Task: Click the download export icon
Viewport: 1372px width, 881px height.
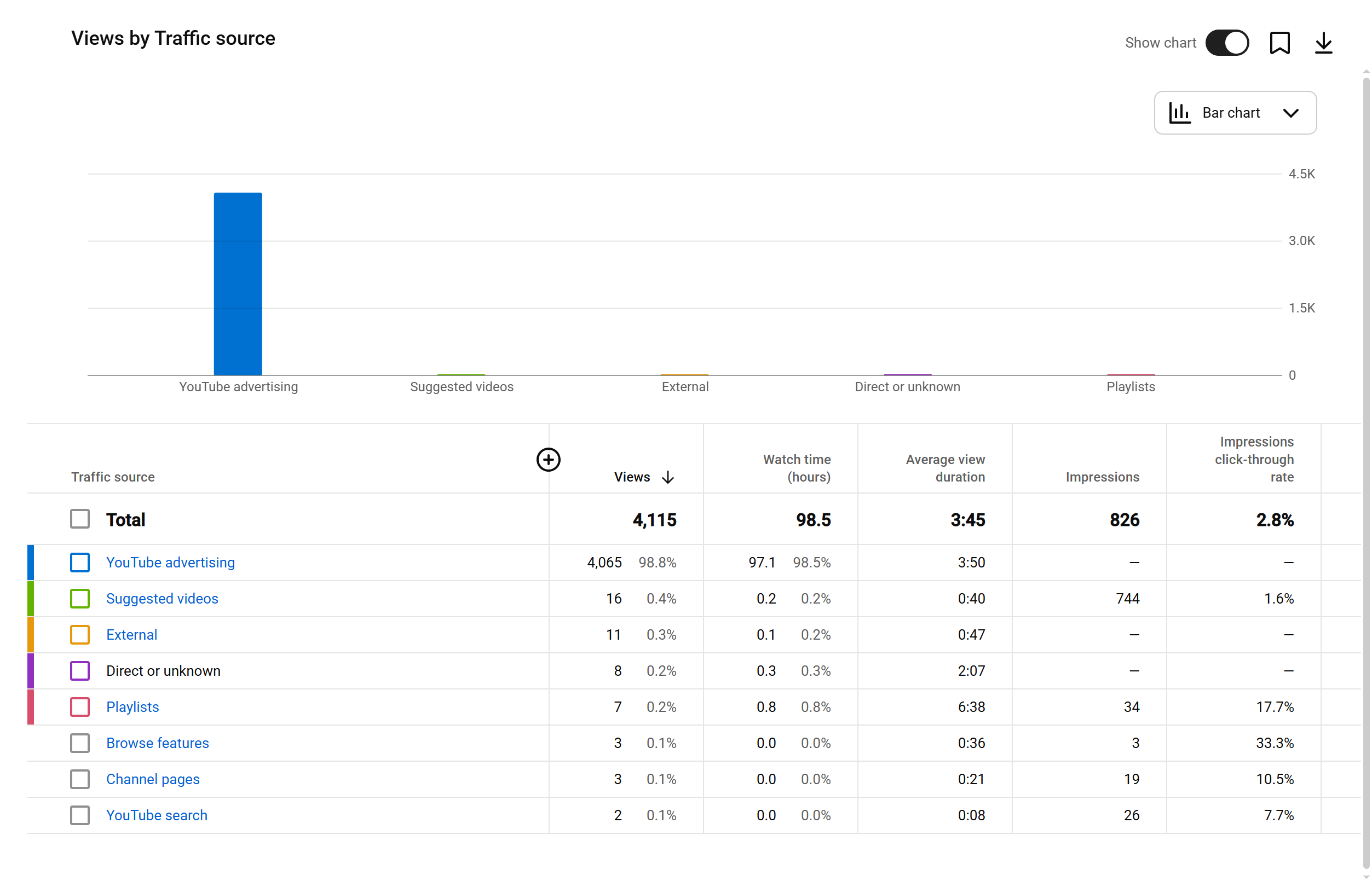Action: (1323, 43)
